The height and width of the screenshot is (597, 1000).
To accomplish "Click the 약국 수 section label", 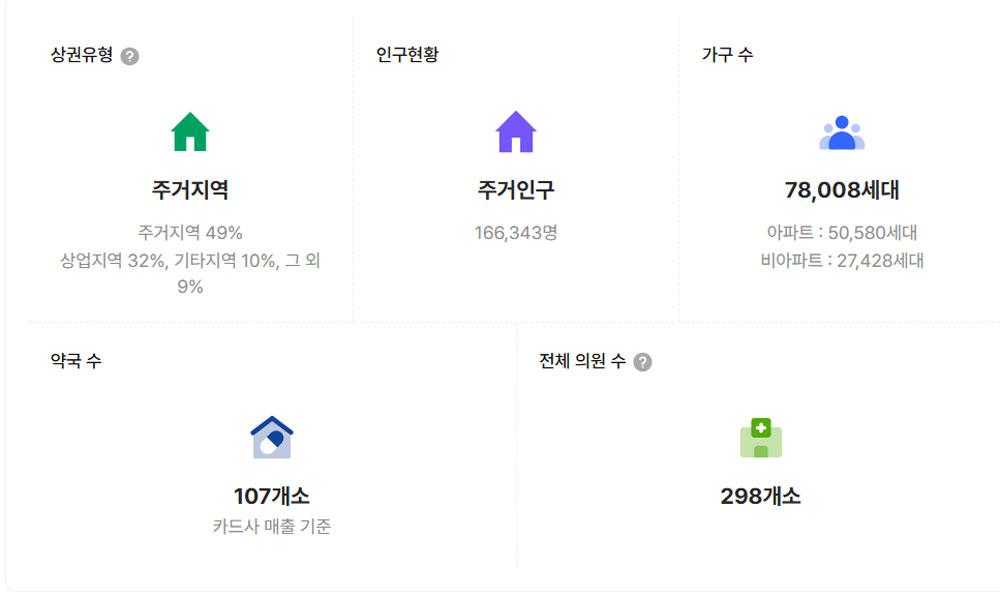I will pos(76,361).
